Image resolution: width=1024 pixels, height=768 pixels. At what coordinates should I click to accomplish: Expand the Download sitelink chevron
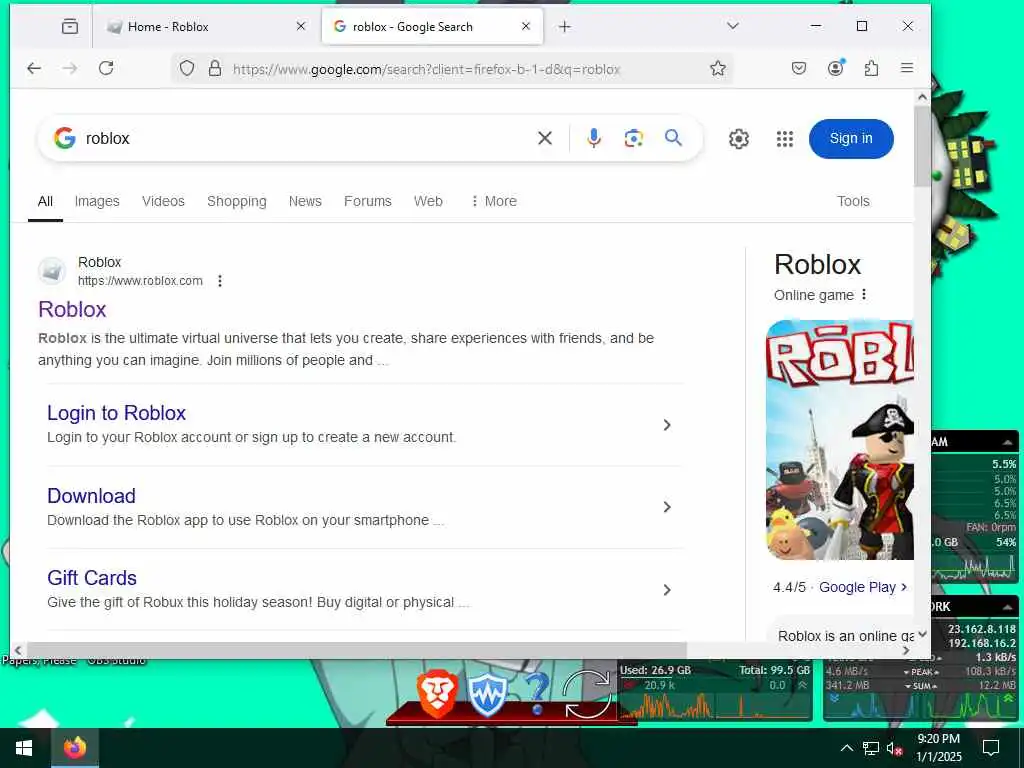tap(667, 507)
